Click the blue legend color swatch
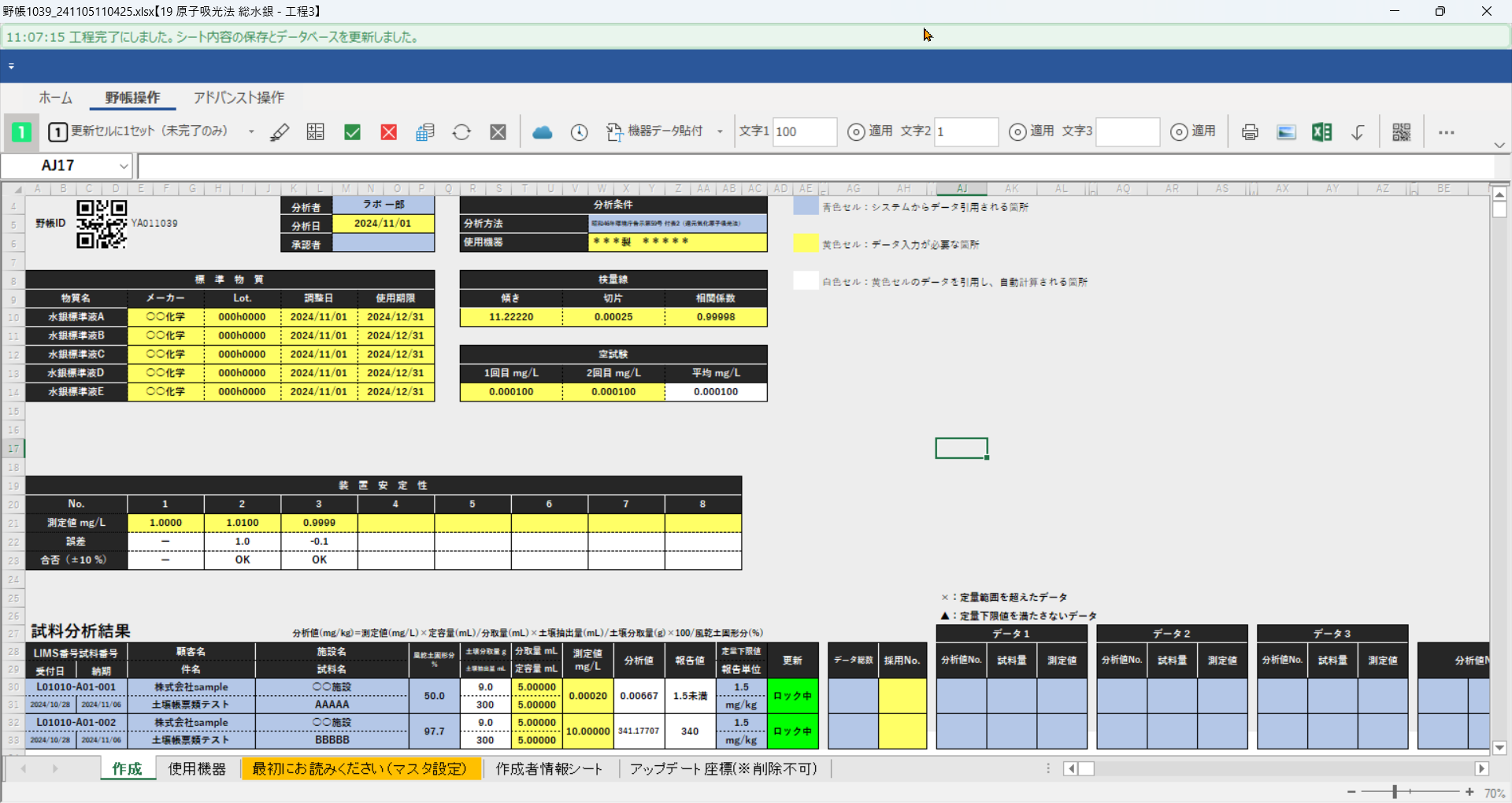Viewport: 1512px width, 803px height. pos(806,207)
